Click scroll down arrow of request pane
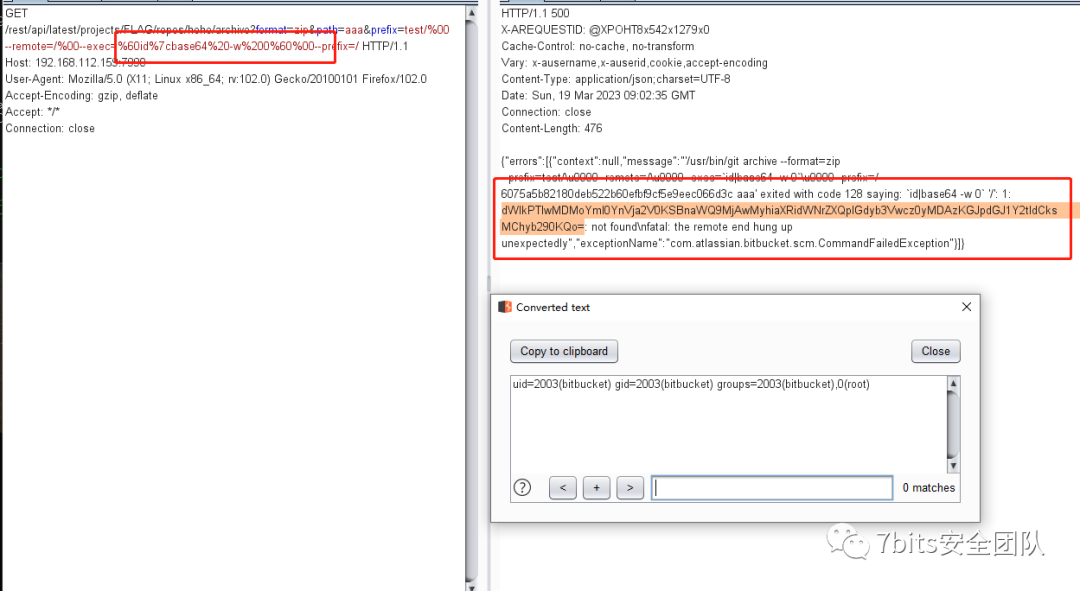The image size is (1080, 591). 471,586
